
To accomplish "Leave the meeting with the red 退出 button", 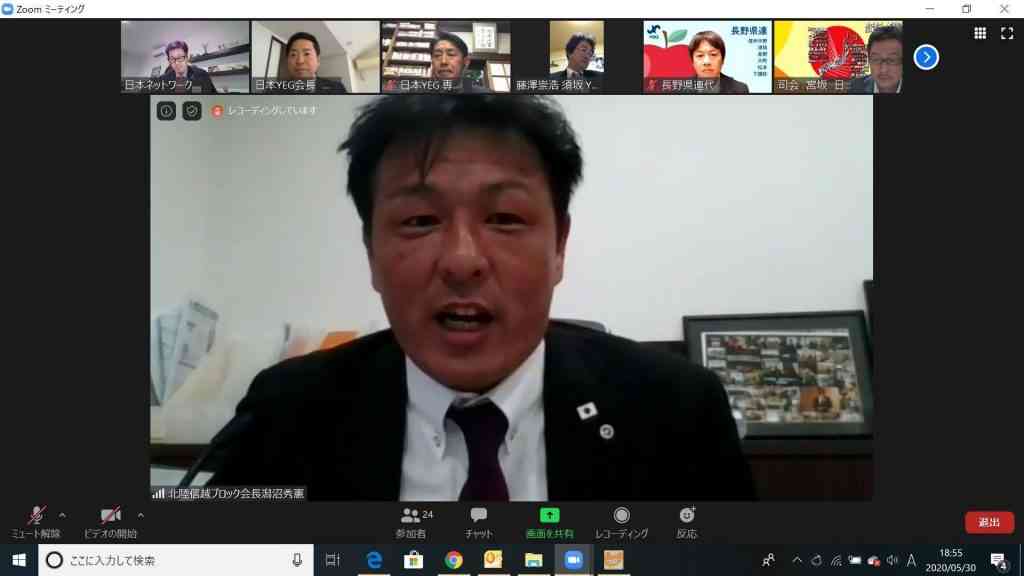I will pos(989,522).
